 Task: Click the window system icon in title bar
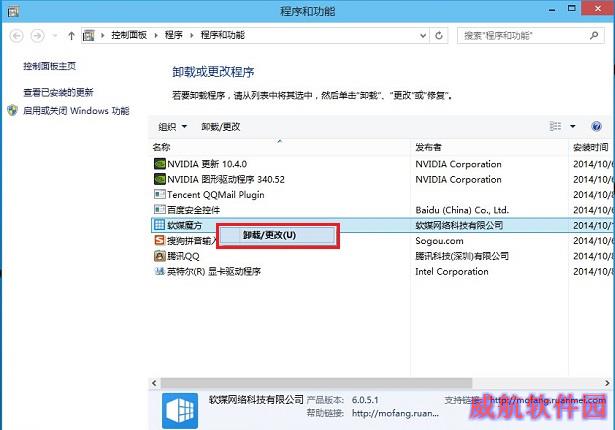click(13, 11)
